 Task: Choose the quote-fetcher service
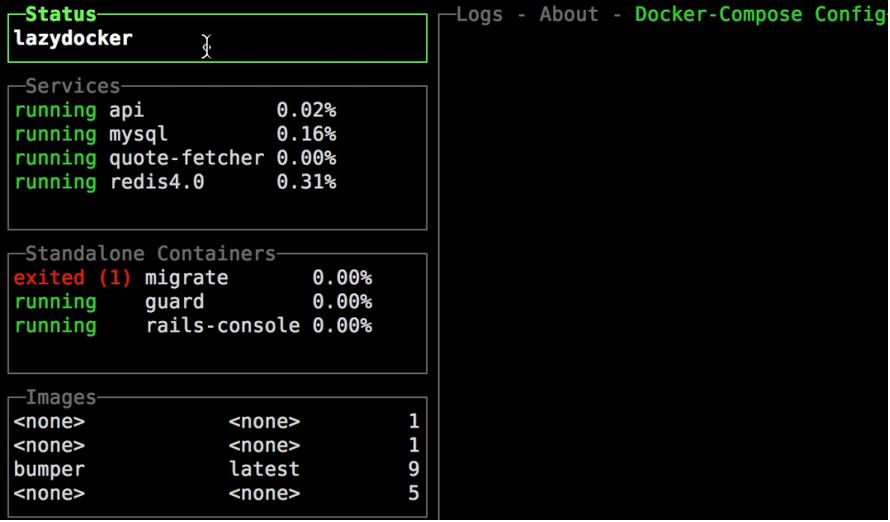186,158
